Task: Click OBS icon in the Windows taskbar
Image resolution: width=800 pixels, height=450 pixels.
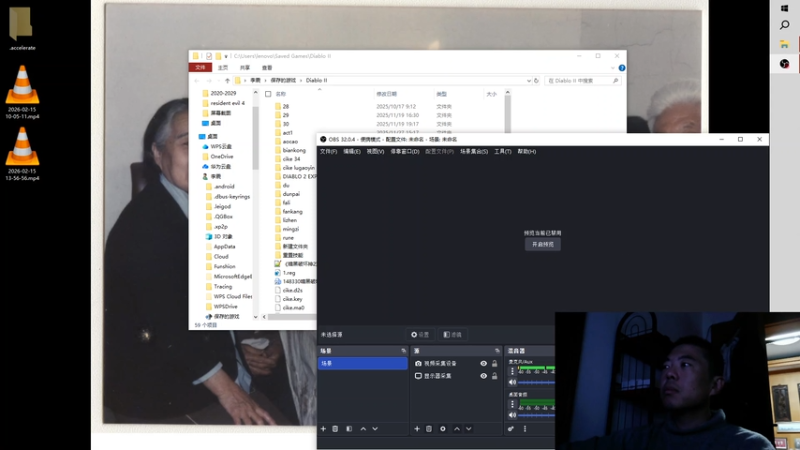Action: coord(785,64)
